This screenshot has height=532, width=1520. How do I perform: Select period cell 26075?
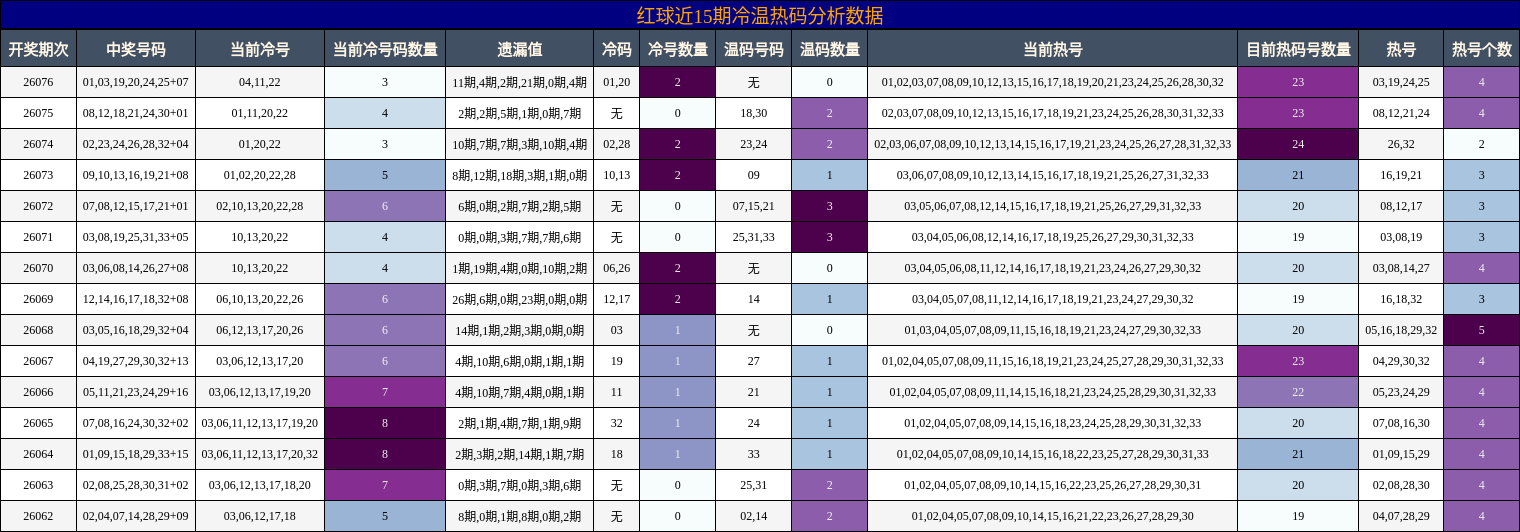click(38, 113)
